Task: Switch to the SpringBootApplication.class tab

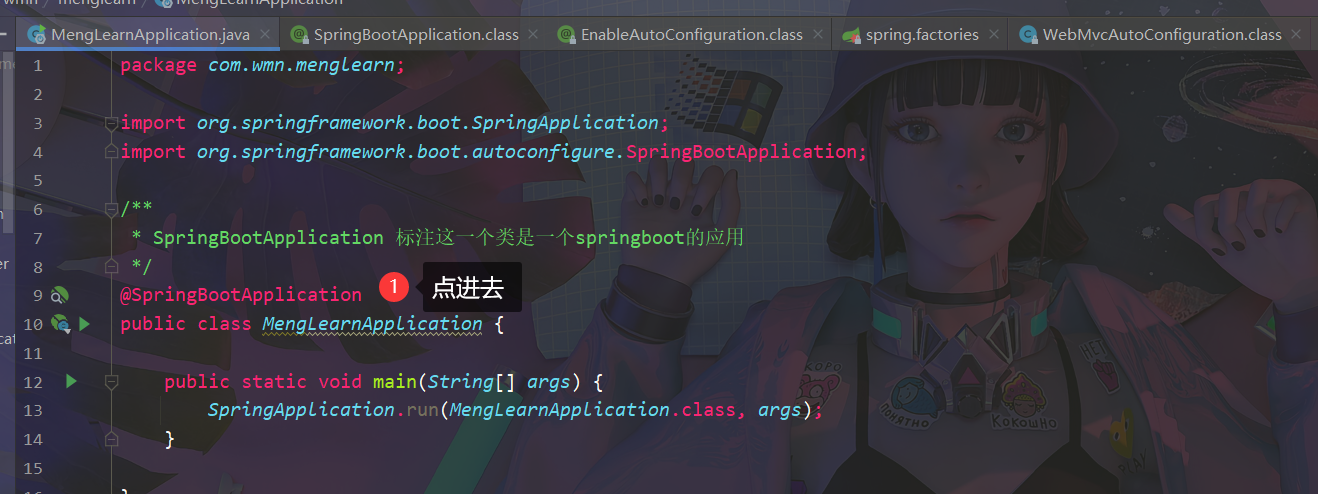Action: 416,35
